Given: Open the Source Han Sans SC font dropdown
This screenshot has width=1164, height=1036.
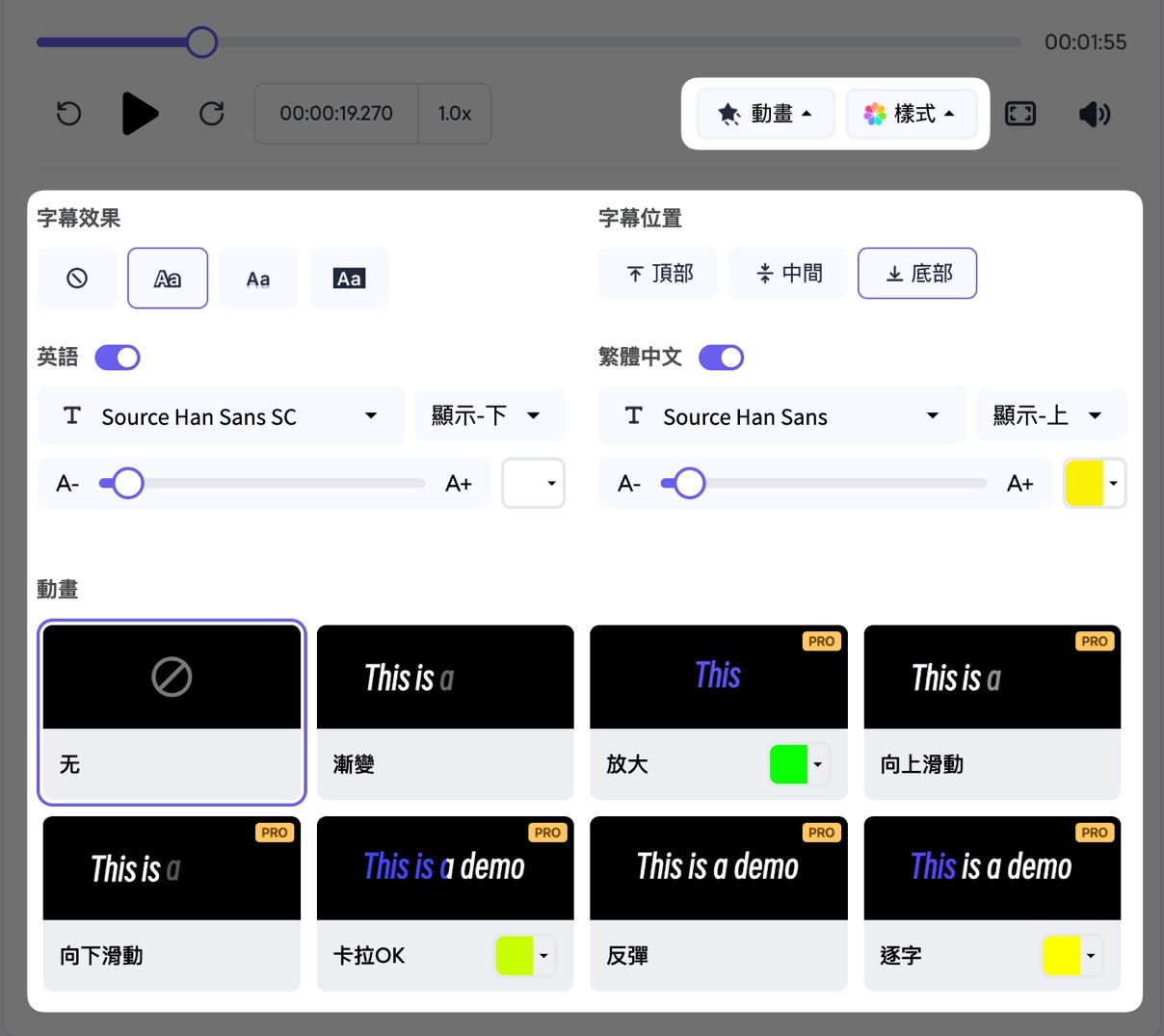Looking at the screenshot, I should pos(221,416).
